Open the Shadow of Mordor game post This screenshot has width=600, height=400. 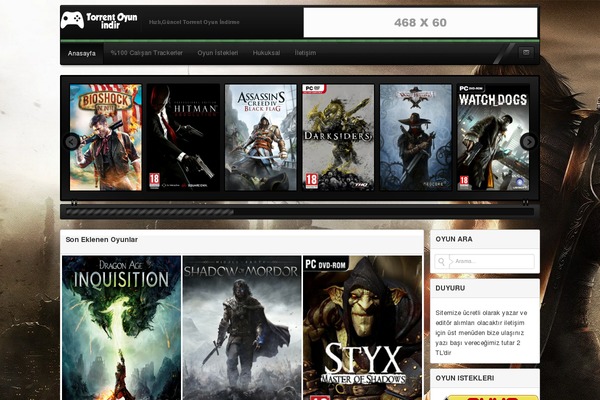241,327
